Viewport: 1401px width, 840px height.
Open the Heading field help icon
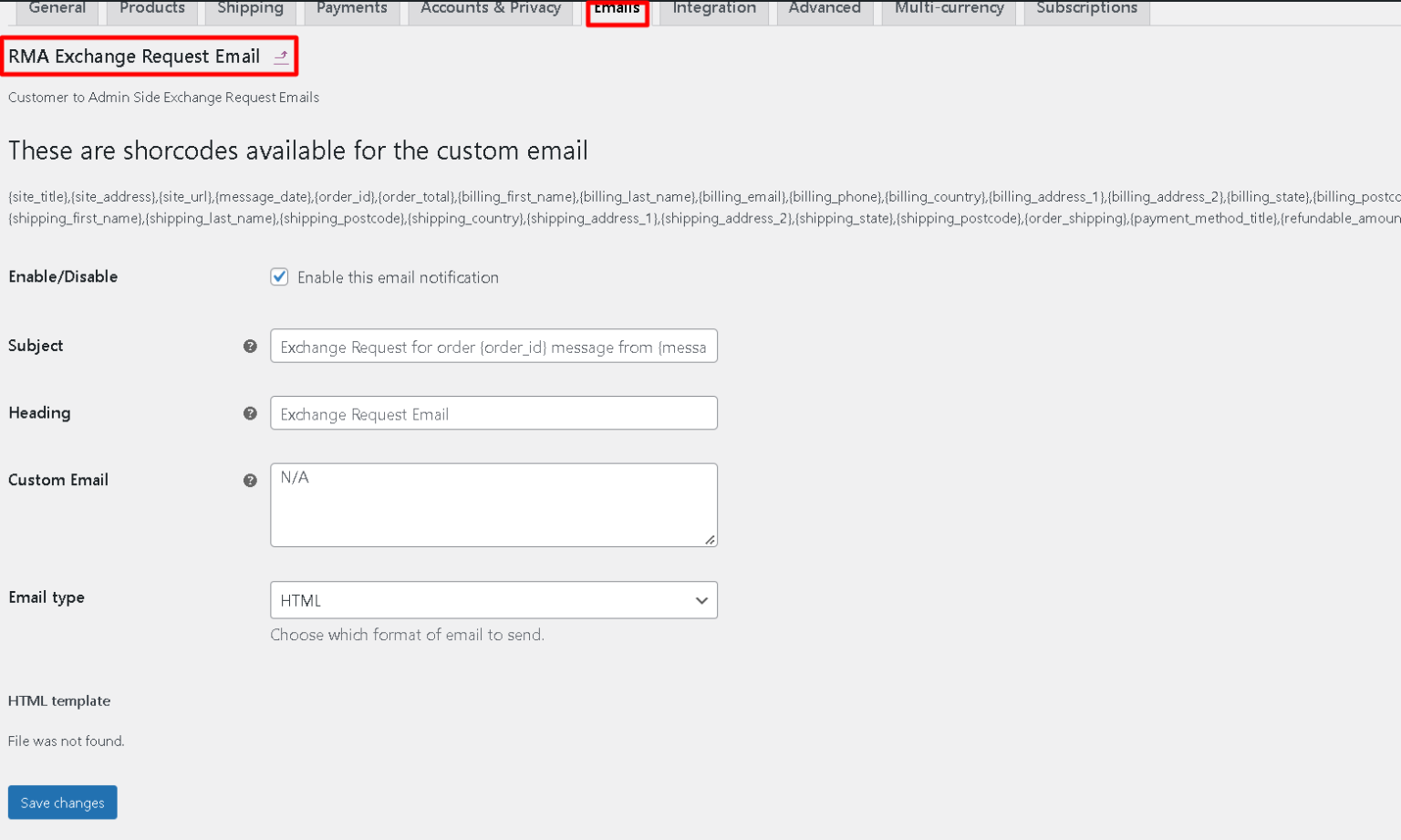click(250, 413)
